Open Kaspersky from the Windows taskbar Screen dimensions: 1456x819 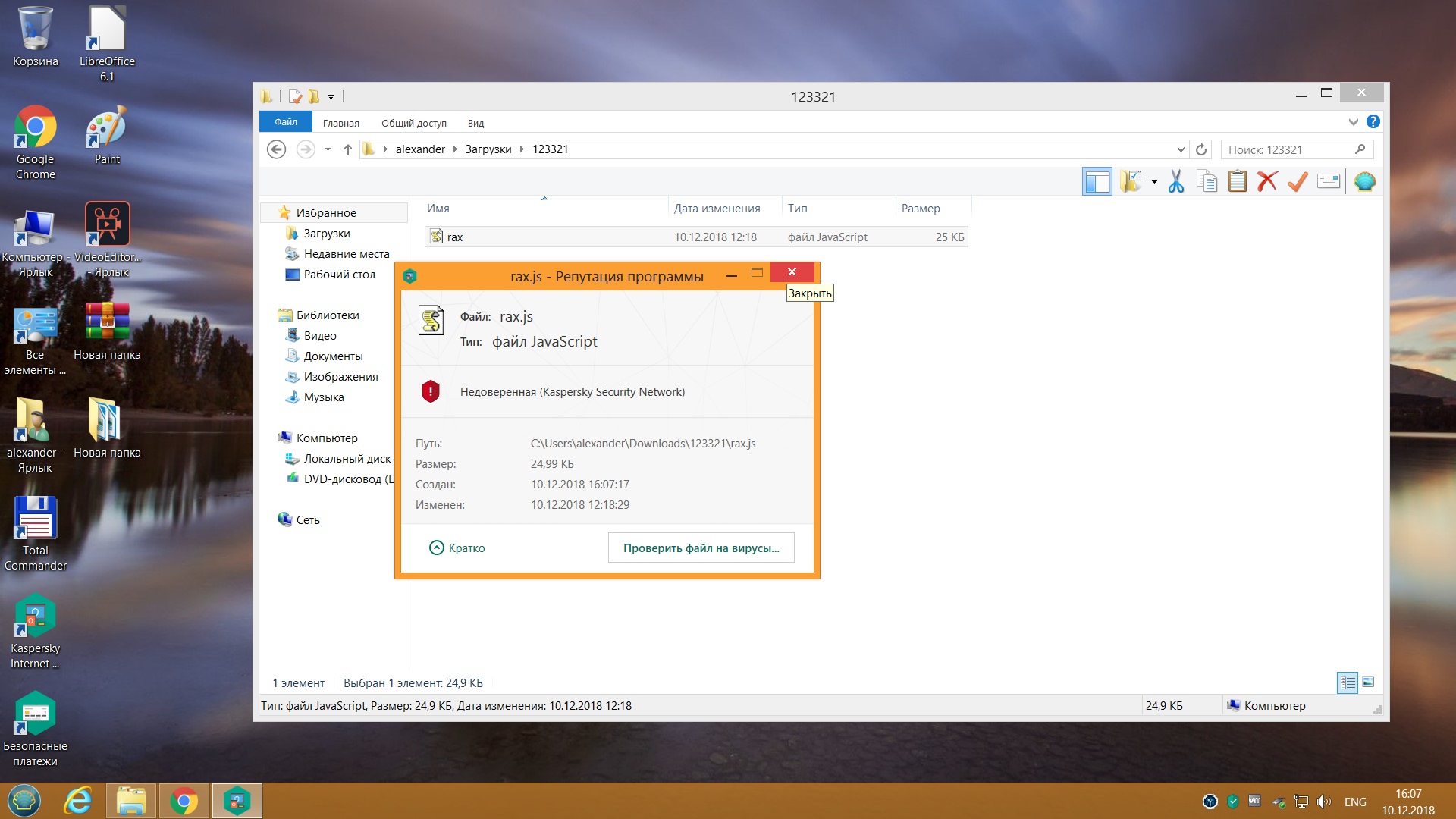pos(237,801)
